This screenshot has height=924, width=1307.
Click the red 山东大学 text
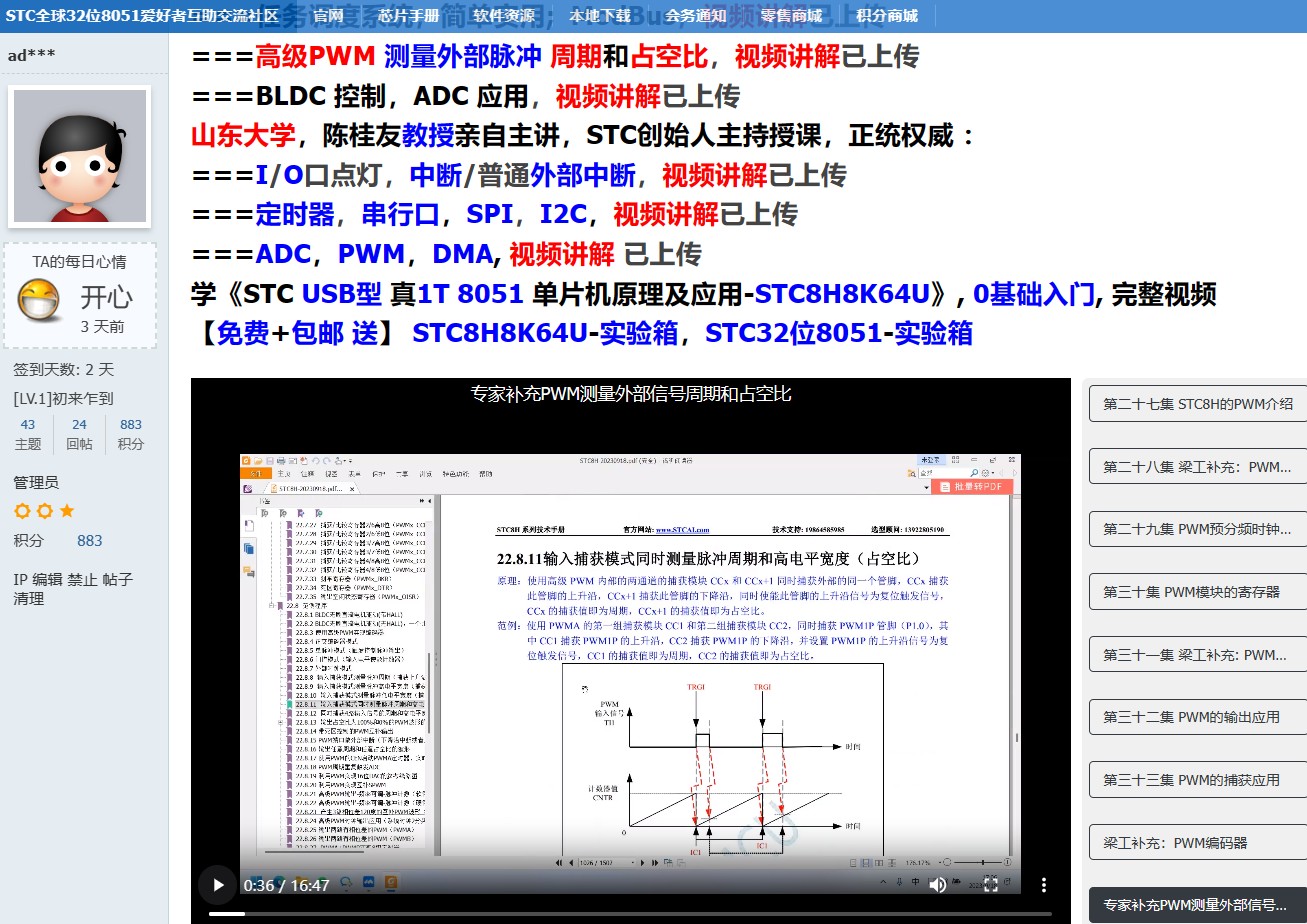click(243, 136)
